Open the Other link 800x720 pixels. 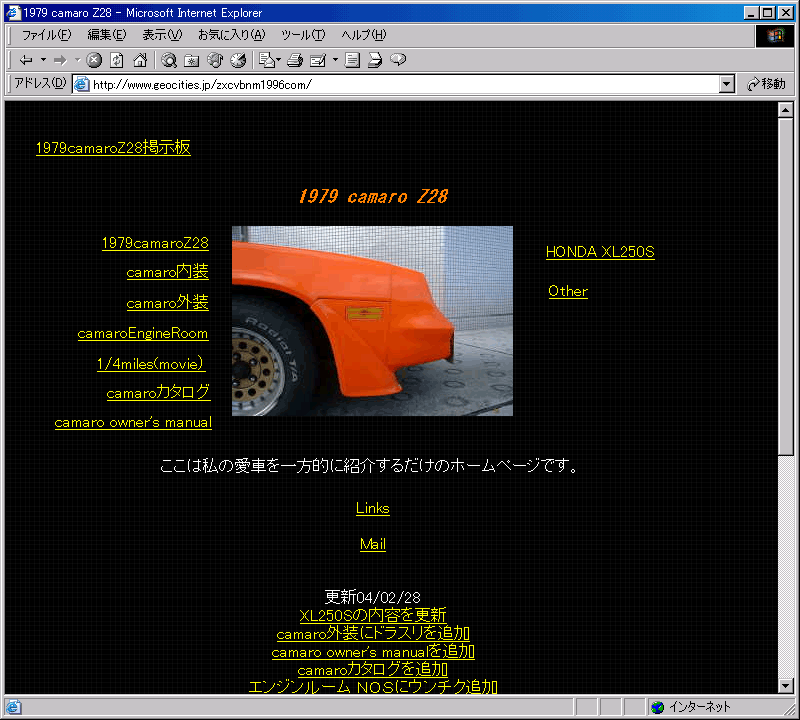click(x=568, y=291)
